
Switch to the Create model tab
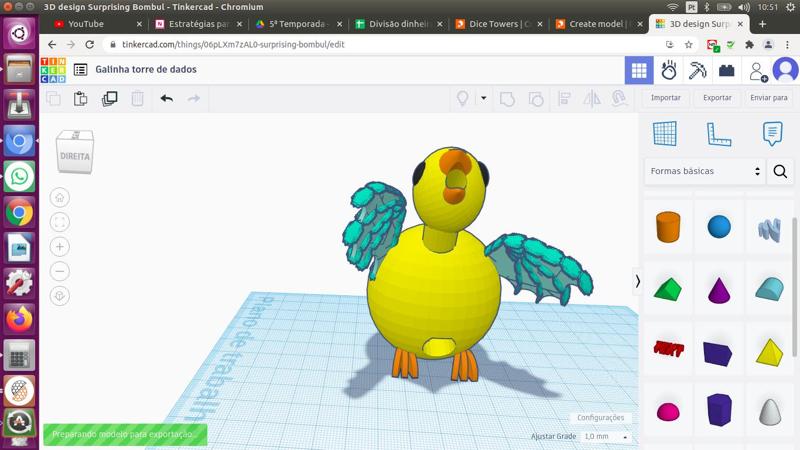[x=597, y=24]
